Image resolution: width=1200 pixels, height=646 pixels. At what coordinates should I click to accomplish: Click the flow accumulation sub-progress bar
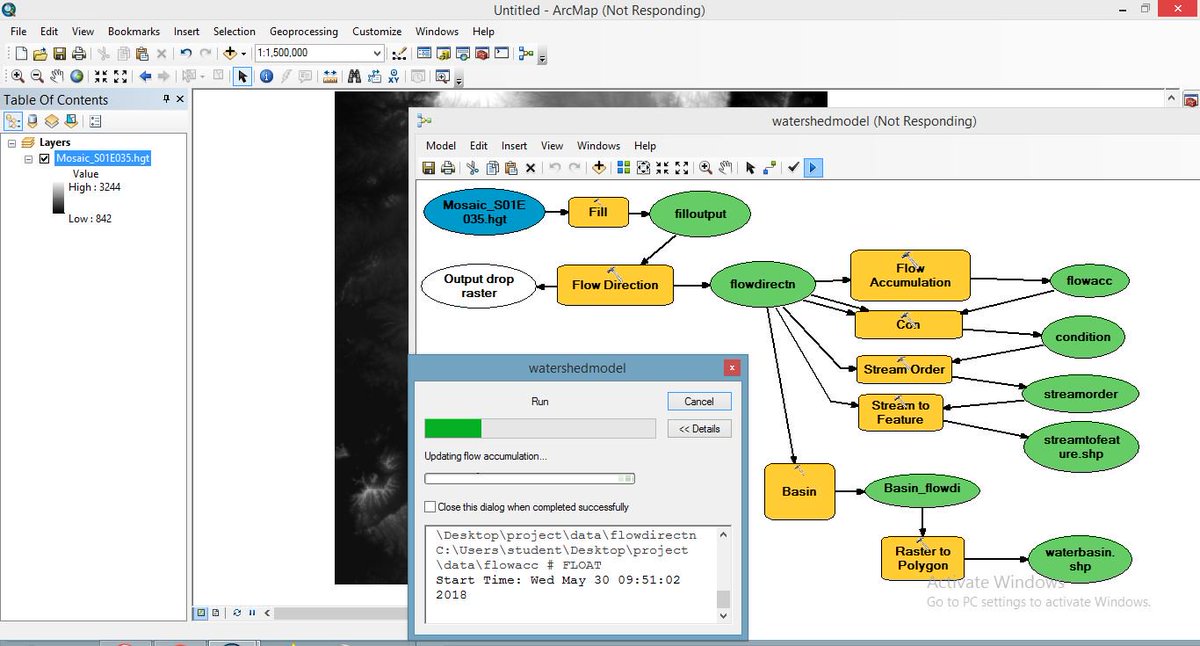pos(529,479)
